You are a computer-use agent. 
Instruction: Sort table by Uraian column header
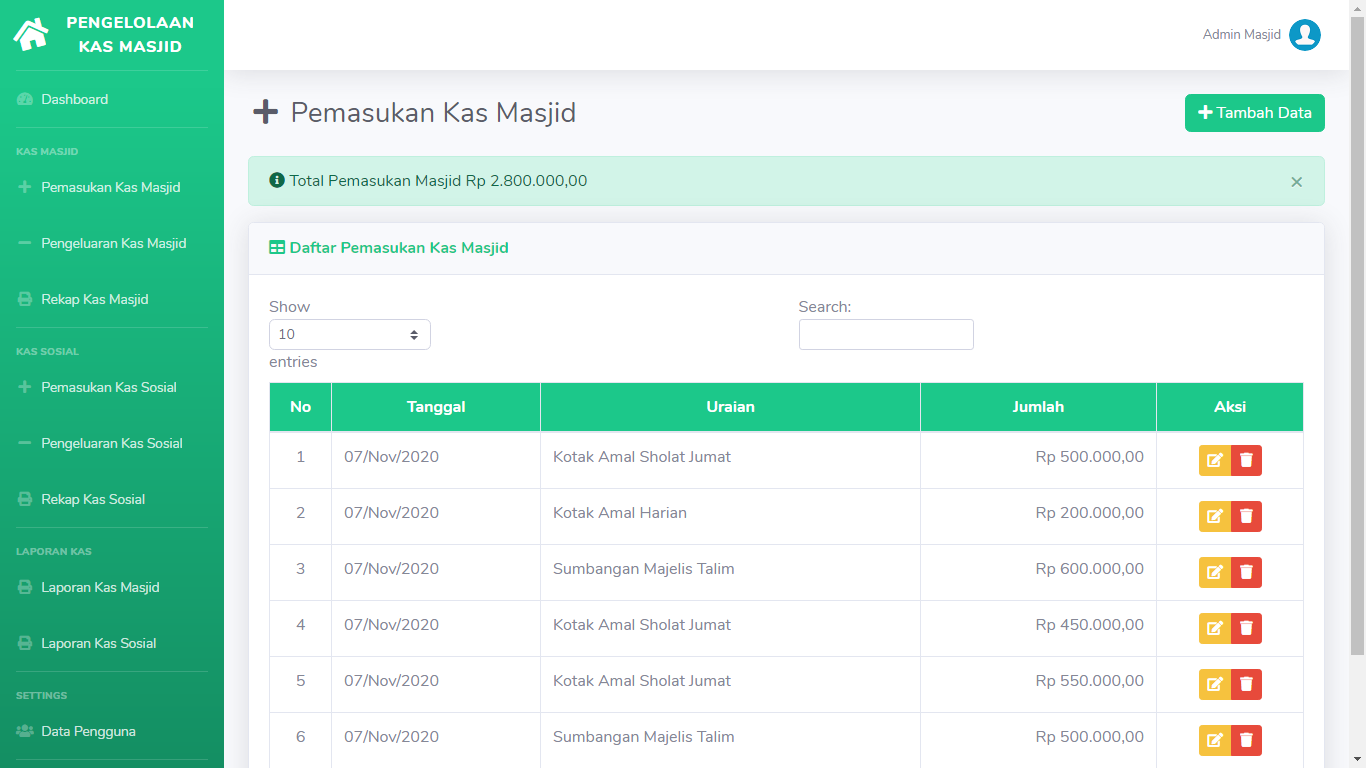(x=730, y=407)
